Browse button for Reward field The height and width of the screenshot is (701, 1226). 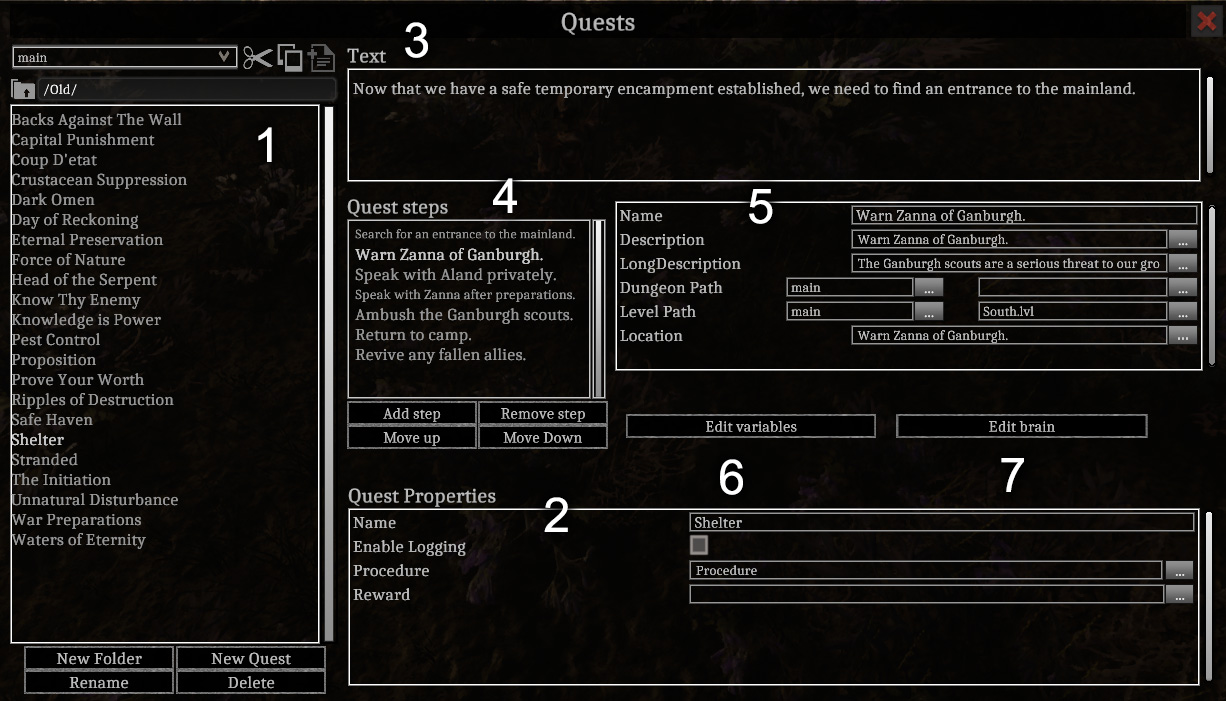point(1179,595)
